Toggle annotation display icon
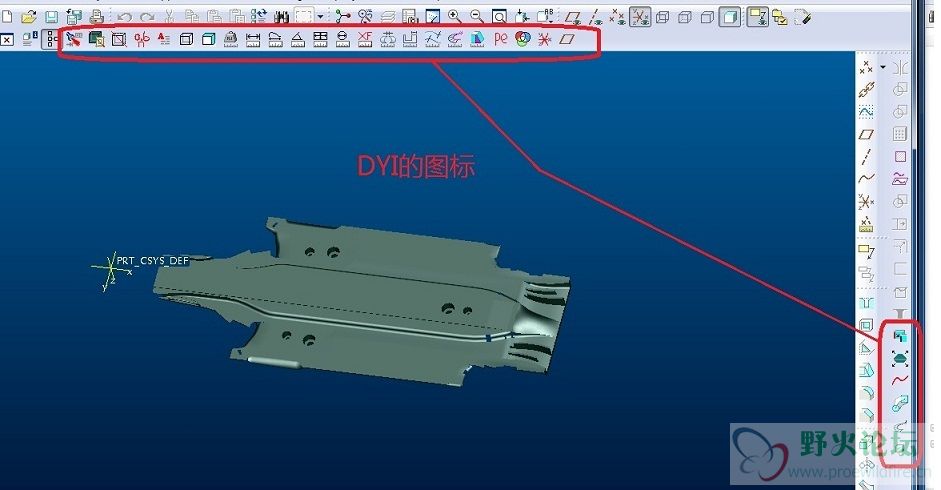Screen dimensions: 941x490 [758, 17]
